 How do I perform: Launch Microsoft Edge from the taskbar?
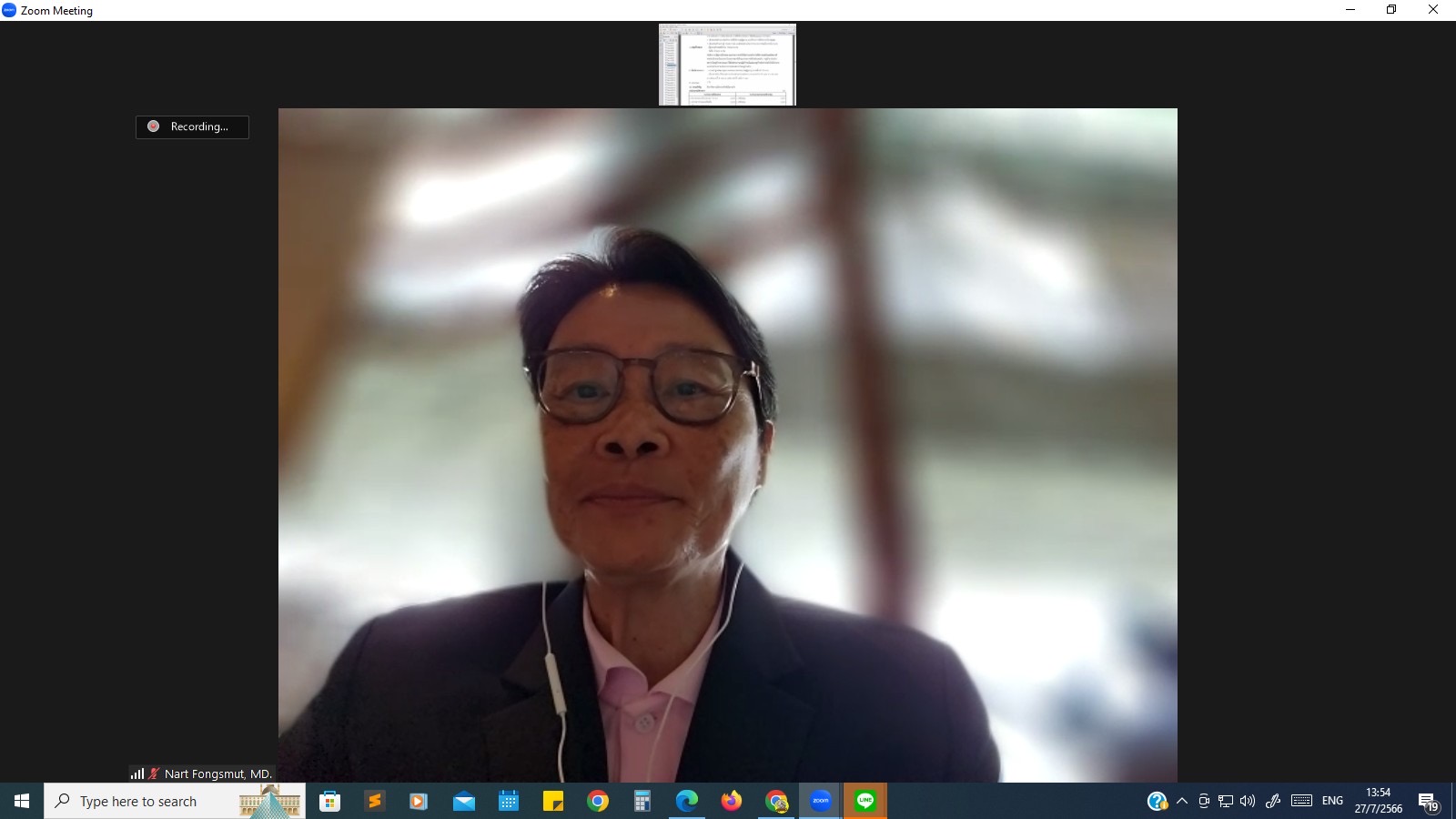687,801
